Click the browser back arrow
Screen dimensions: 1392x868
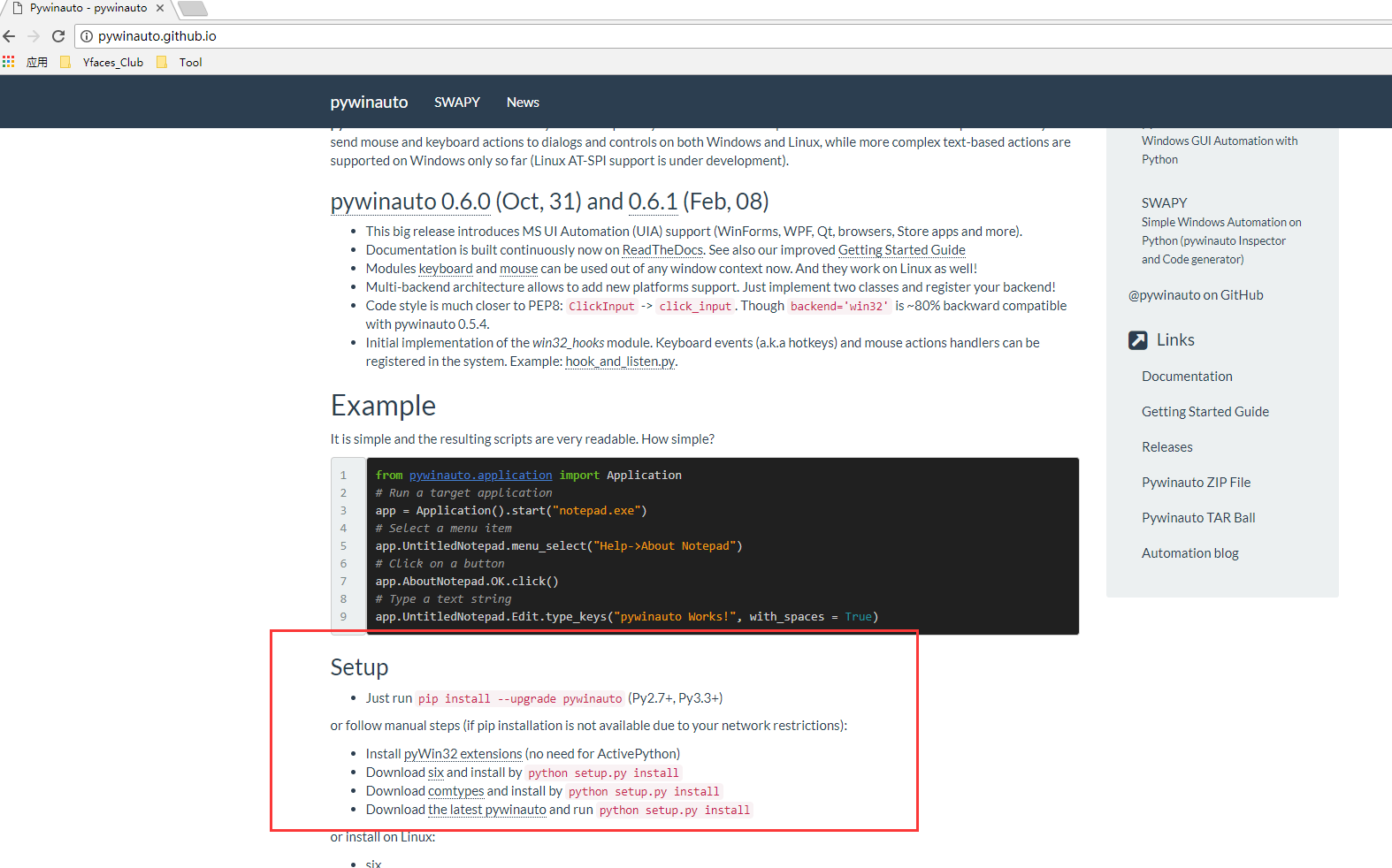[10, 36]
